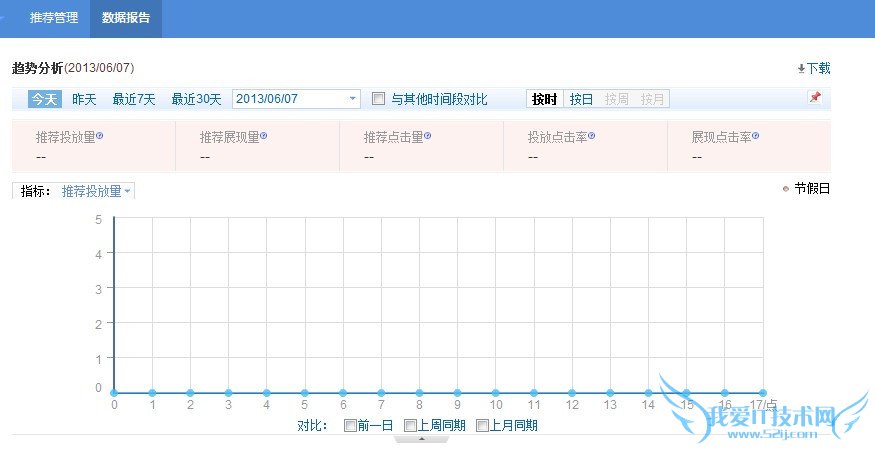
Task: Click the 推荐展现量 metric card
Action: 257,146
